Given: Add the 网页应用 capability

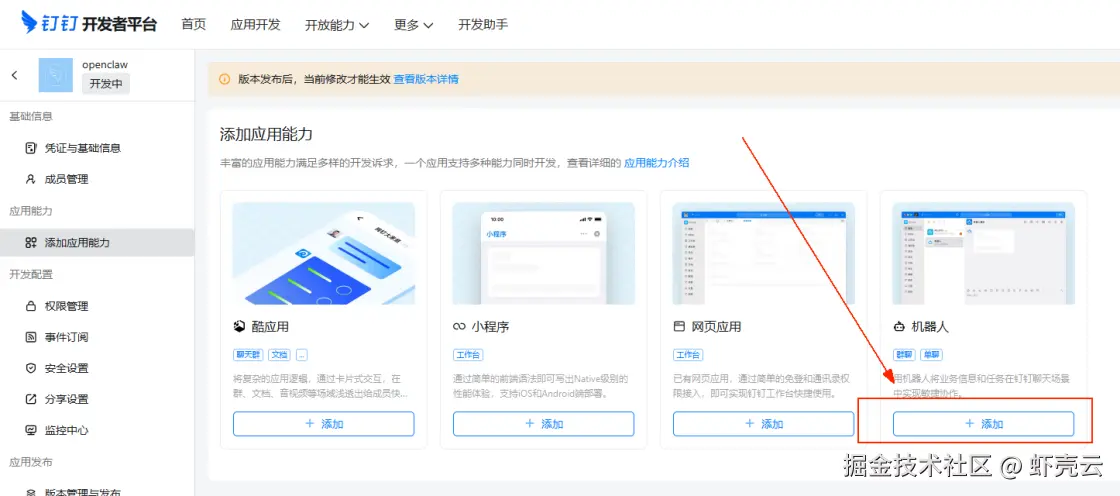Looking at the screenshot, I should pyautogui.click(x=764, y=424).
